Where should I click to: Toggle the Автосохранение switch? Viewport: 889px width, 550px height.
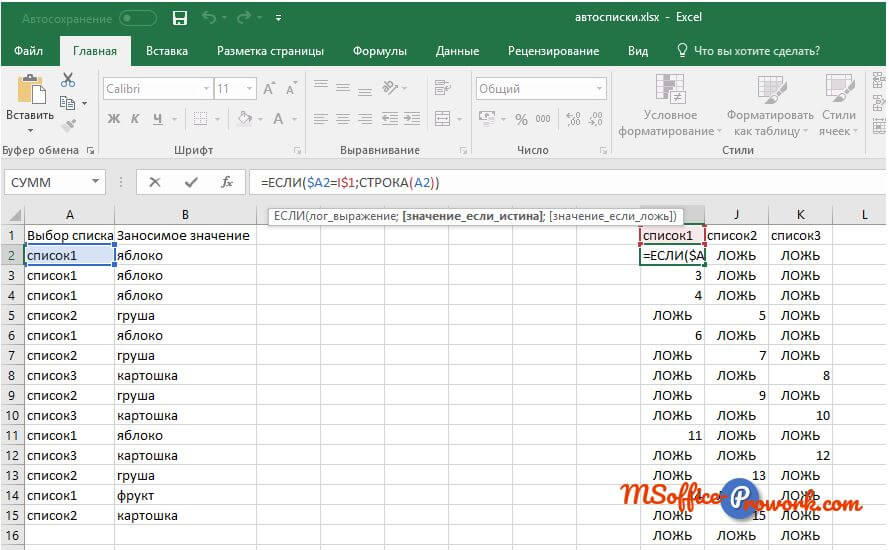point(137,18)
